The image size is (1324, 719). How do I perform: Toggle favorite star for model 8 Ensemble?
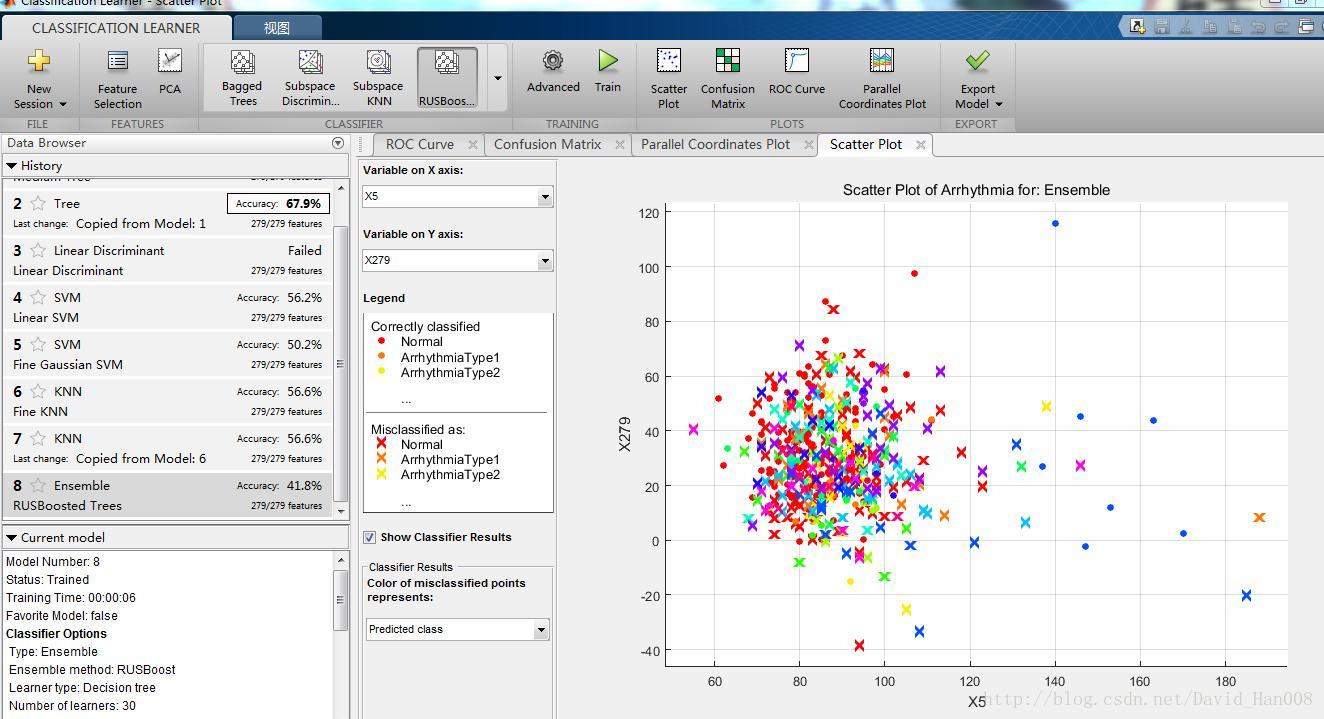[38, 485]
